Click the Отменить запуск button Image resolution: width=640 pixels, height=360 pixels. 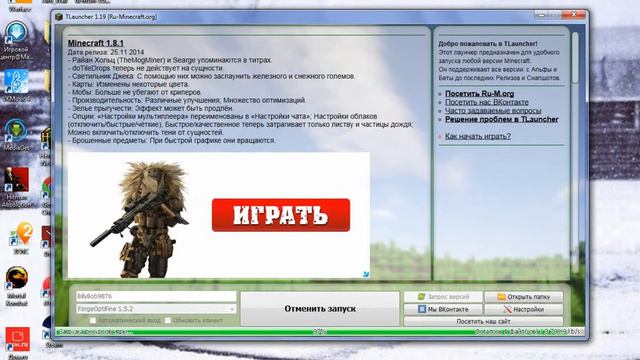point(320,309)
